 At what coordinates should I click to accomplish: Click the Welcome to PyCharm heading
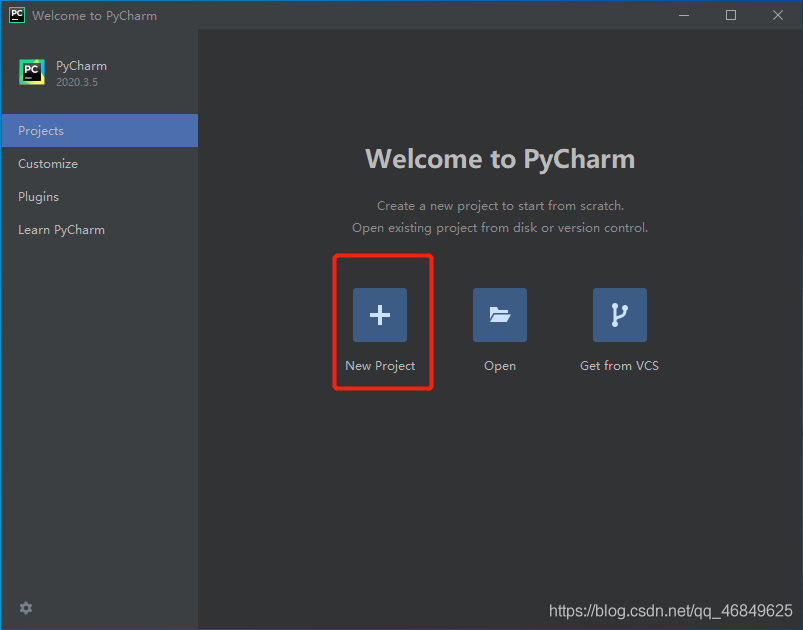click(x=500, y=159)
